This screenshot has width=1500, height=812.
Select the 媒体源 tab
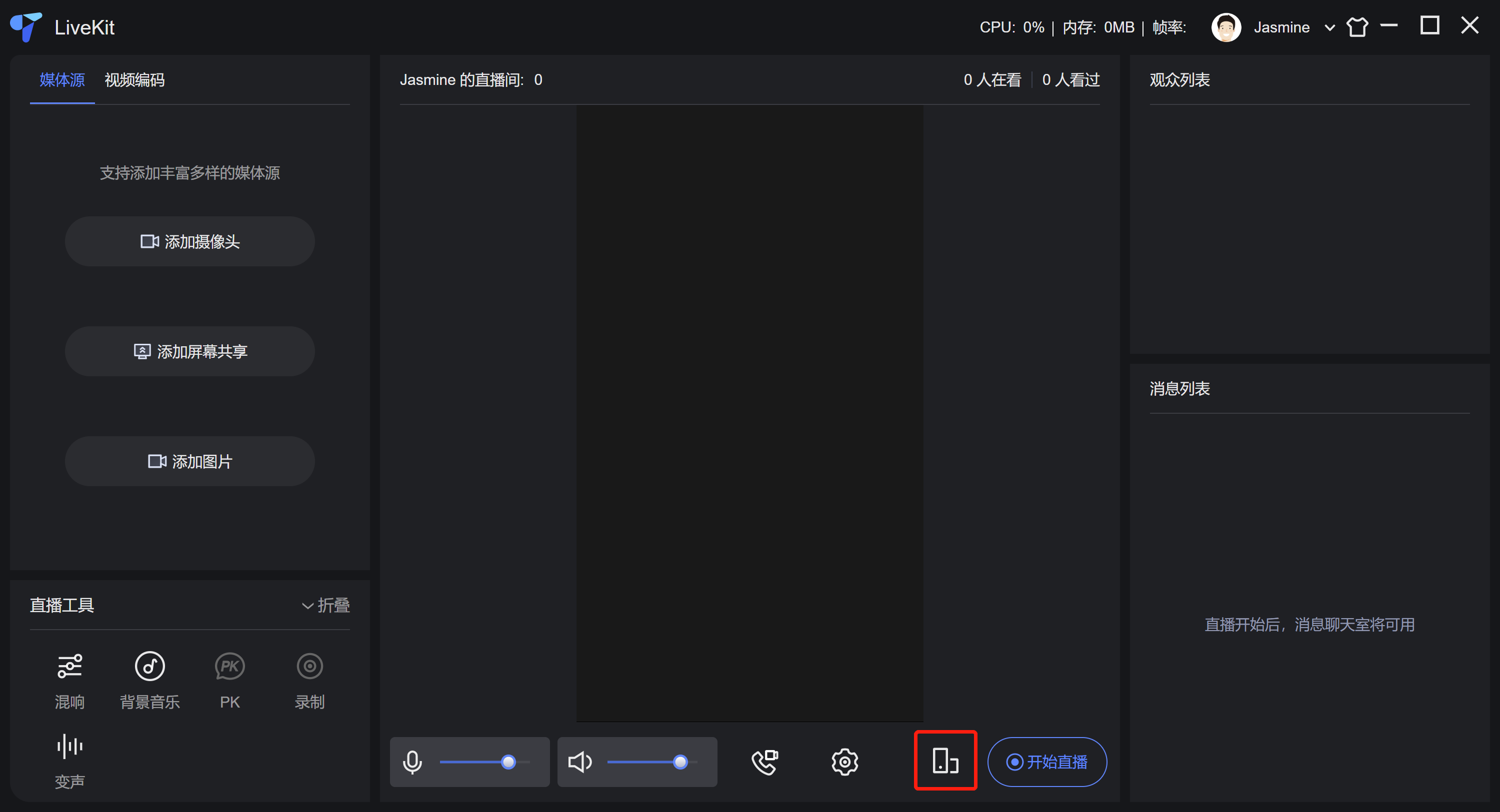pos(62,80)
